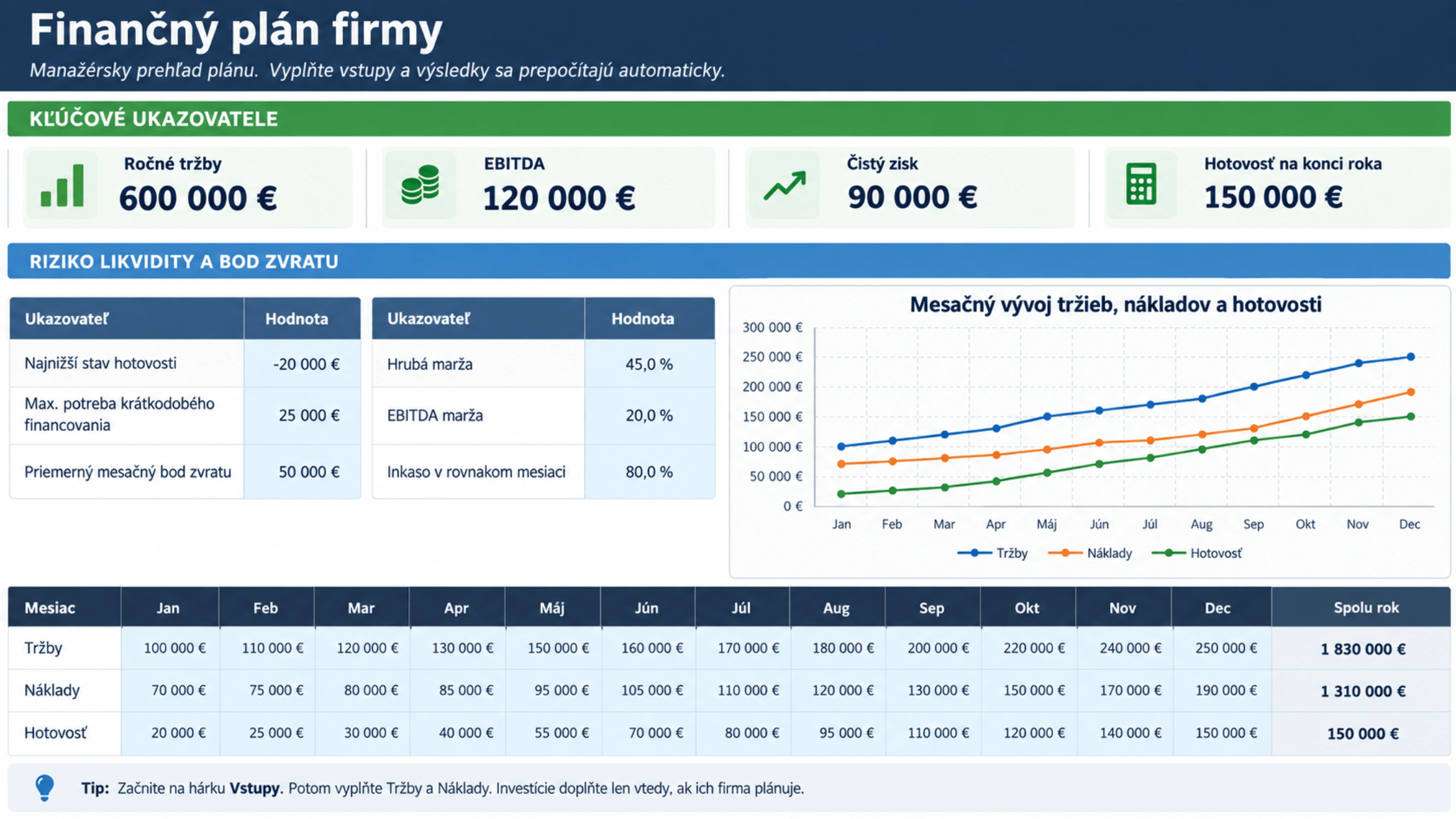Screen dimensions: 1456x819
Task: Select the 50 000 € break-even value
Action: 309,472
